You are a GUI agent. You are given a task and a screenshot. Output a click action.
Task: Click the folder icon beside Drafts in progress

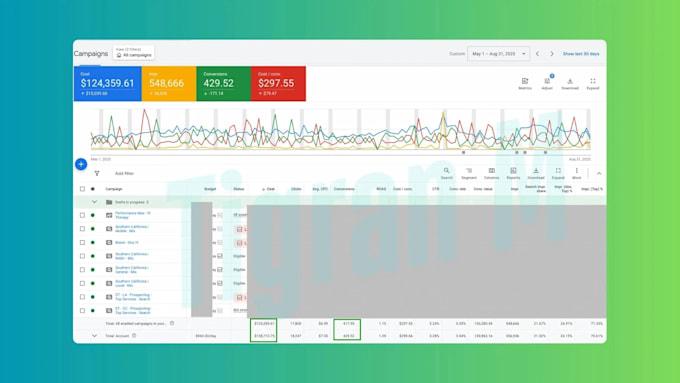109,202
